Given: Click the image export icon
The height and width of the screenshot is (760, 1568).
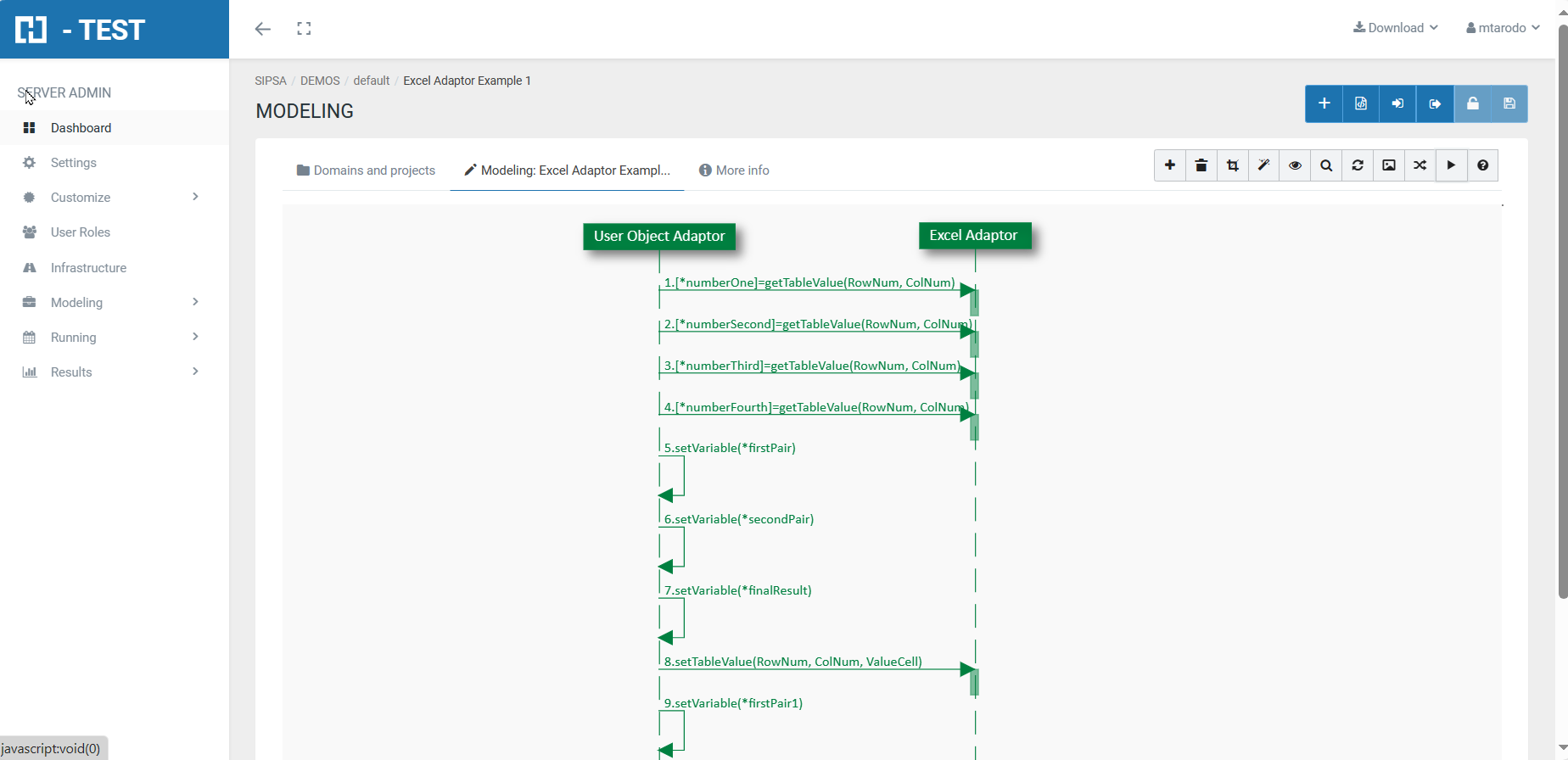Looking at the screenshot, I should [1389, 165].
